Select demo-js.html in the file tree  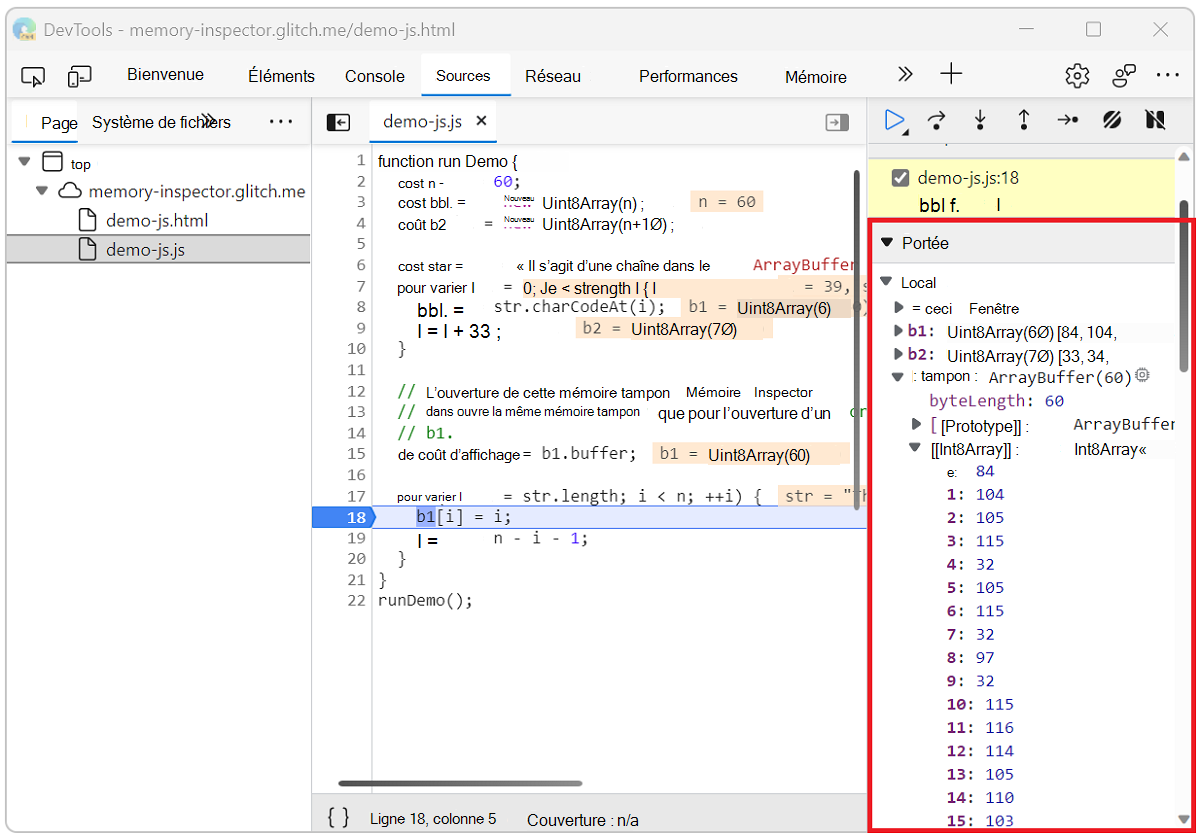(x=157, y=220)
